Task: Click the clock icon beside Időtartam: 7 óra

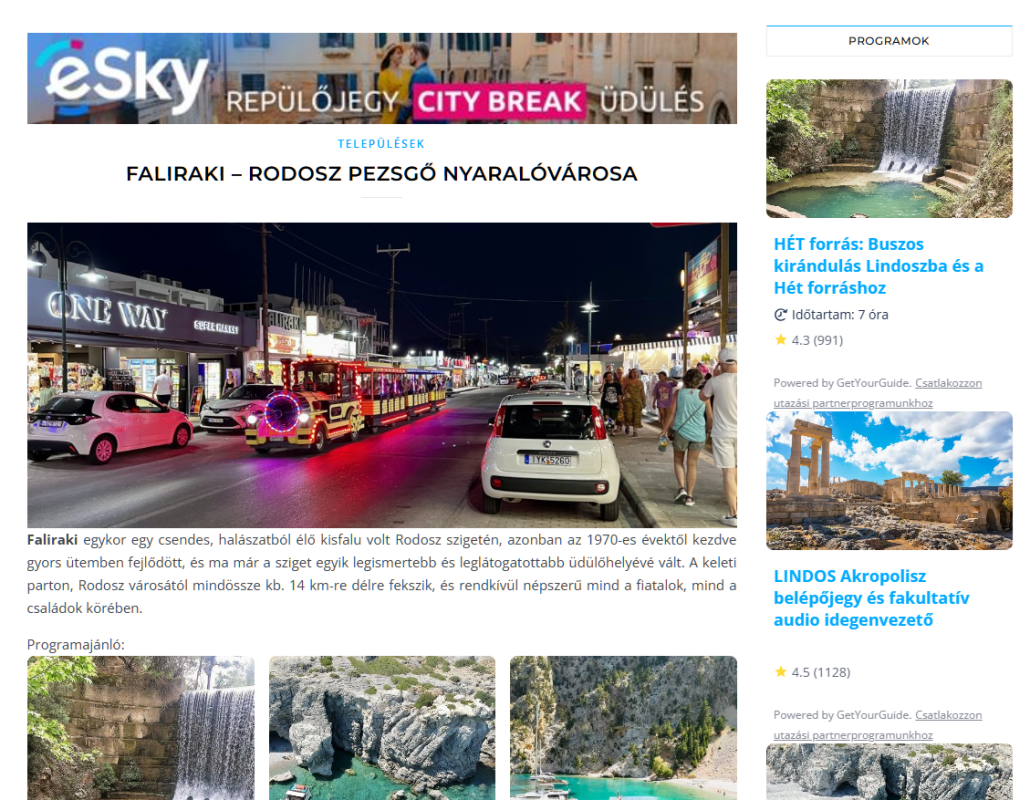Action: tap(781, 315)
